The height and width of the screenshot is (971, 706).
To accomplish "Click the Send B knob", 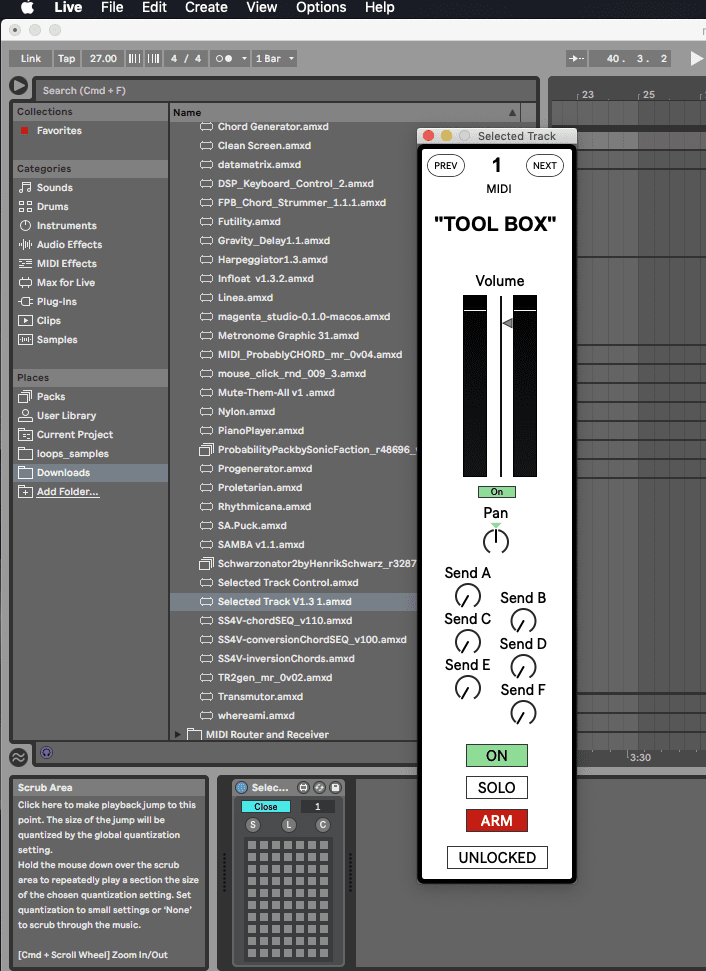I will pyautogui.click(x=523, y=620).
